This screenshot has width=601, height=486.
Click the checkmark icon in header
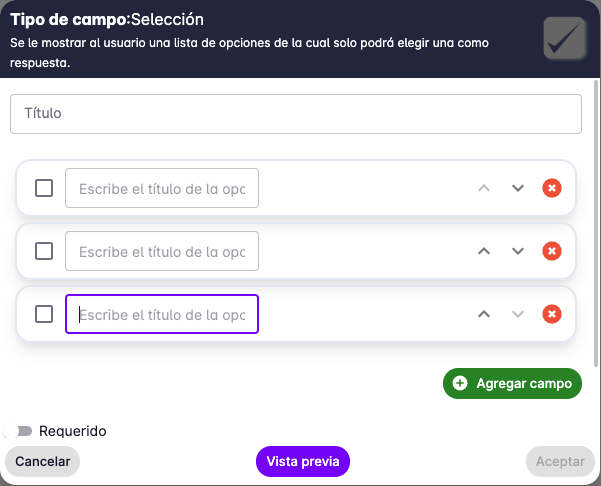pos(564,38)
